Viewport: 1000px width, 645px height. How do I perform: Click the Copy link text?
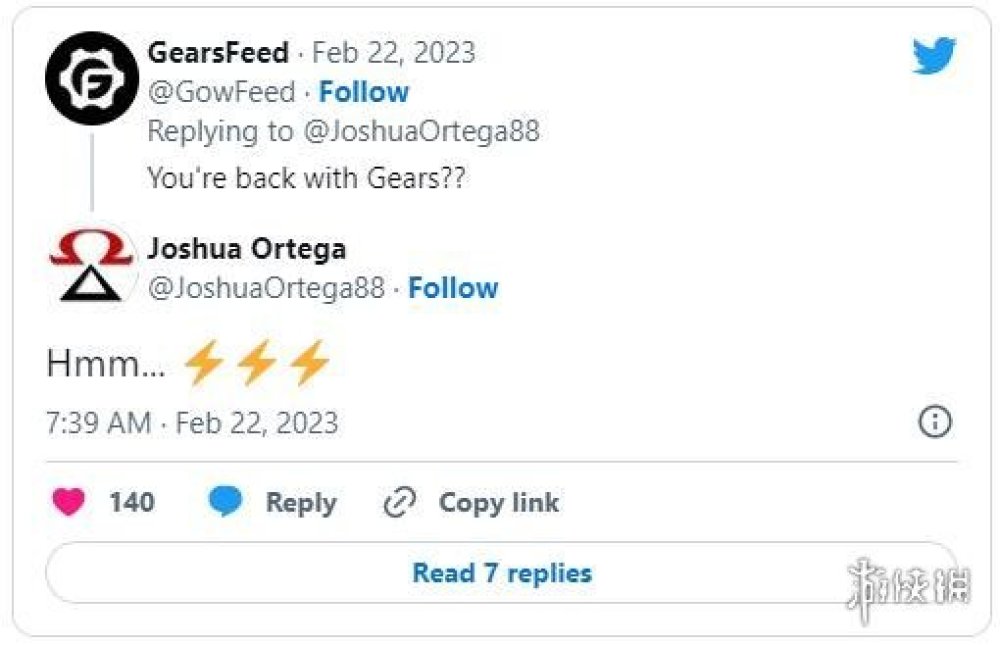pos(498,503)
